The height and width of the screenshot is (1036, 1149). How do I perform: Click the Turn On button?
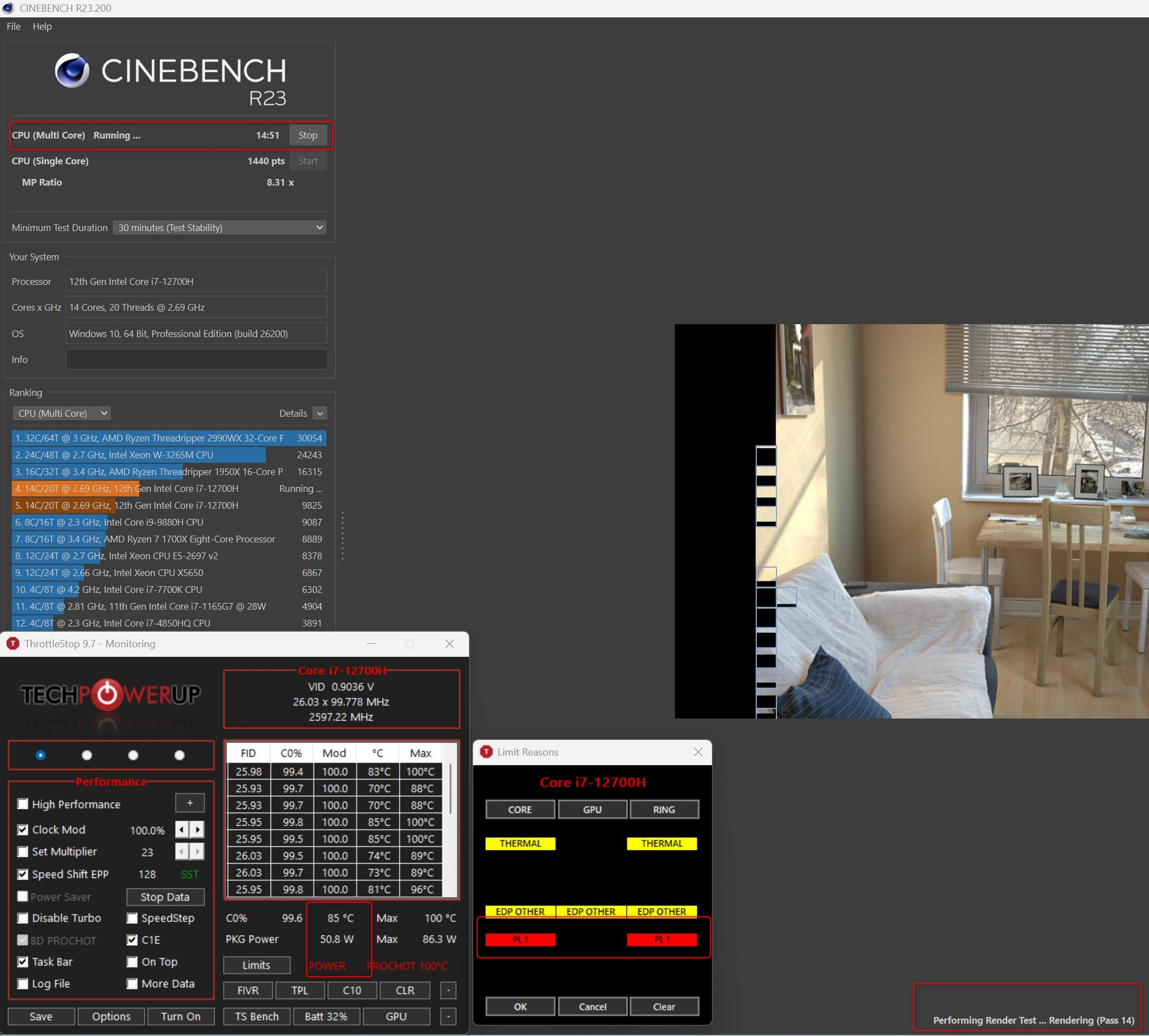tap(181, 1016)
